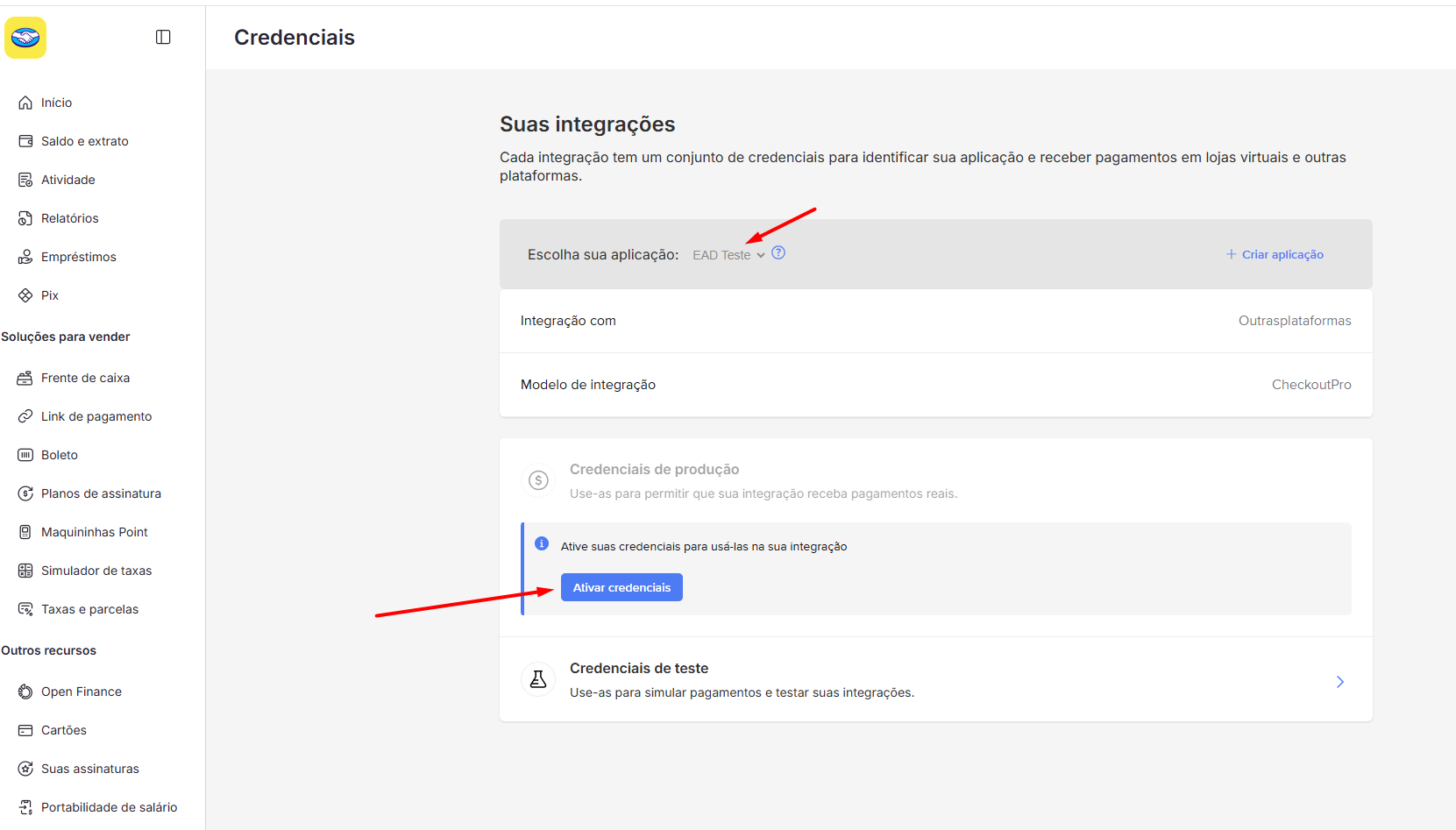Go to Taxas e parcelas
Screen dimensions: 1456x830
click(89, 609)
